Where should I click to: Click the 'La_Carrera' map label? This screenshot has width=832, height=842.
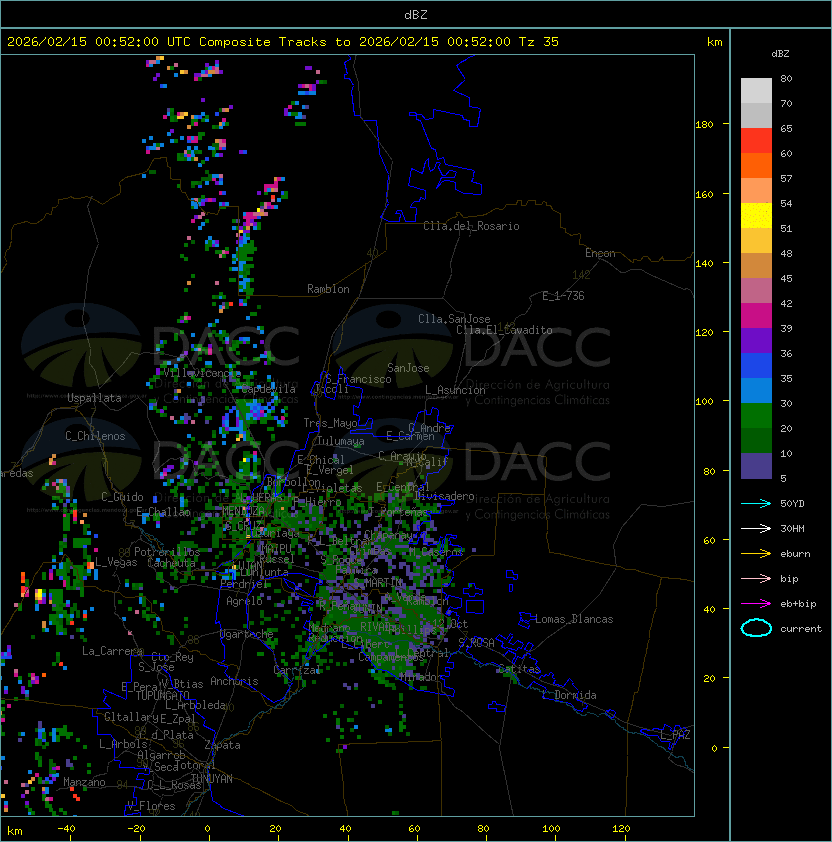coord(112,651)
